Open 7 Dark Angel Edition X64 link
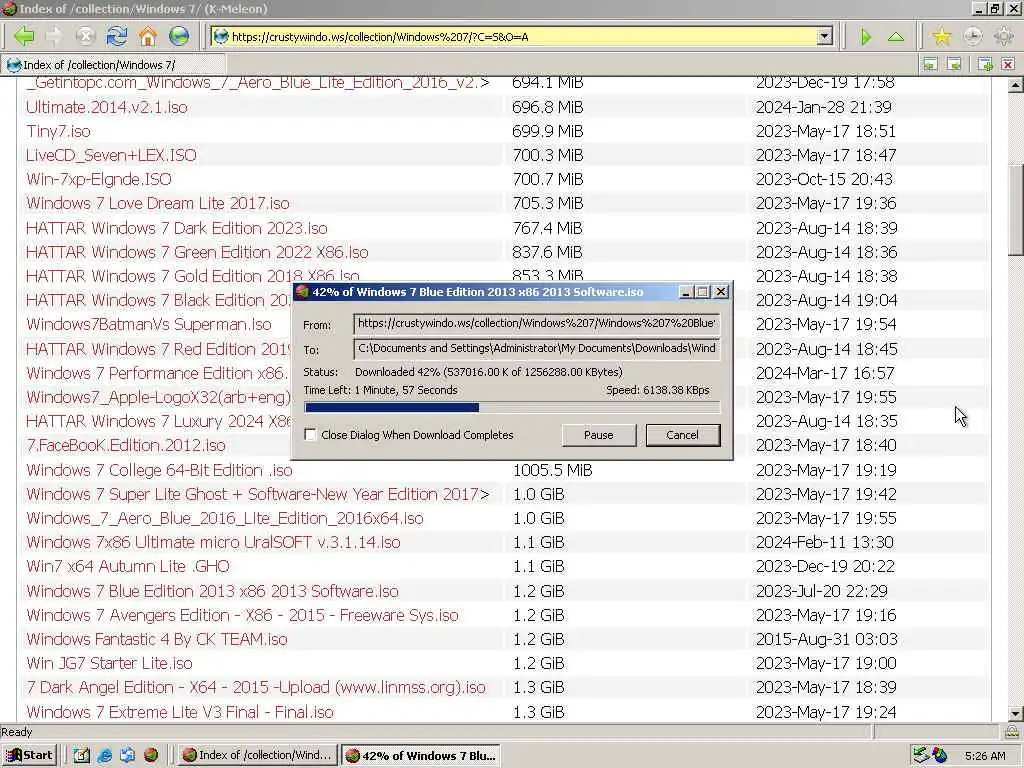This screenshot has height=768, width=1024. 256,688
